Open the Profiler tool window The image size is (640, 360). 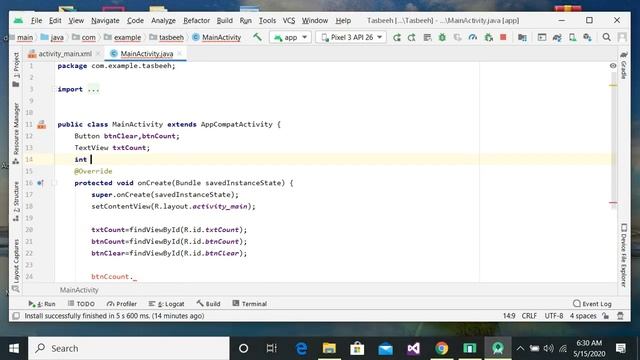click(x=122, y=304)
